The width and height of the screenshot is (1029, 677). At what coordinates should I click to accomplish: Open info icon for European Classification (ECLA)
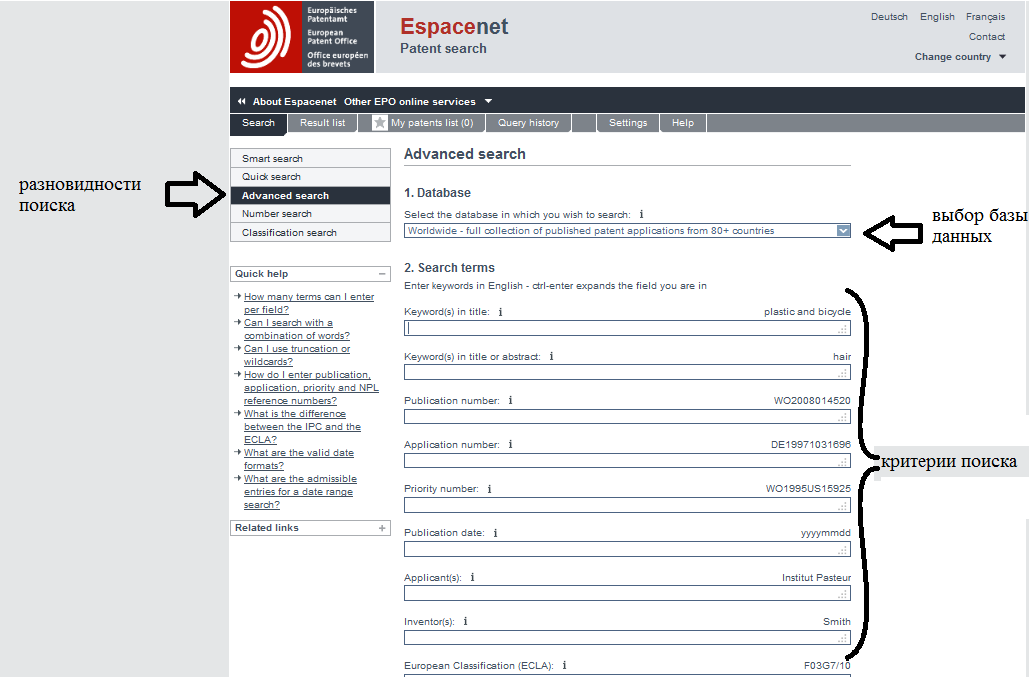tap(564, 666)
